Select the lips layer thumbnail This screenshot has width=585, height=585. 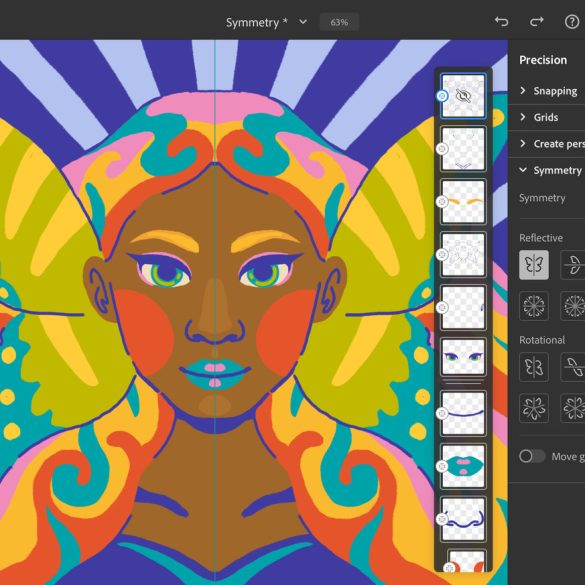pyautogui.click(x=463, y=466)
